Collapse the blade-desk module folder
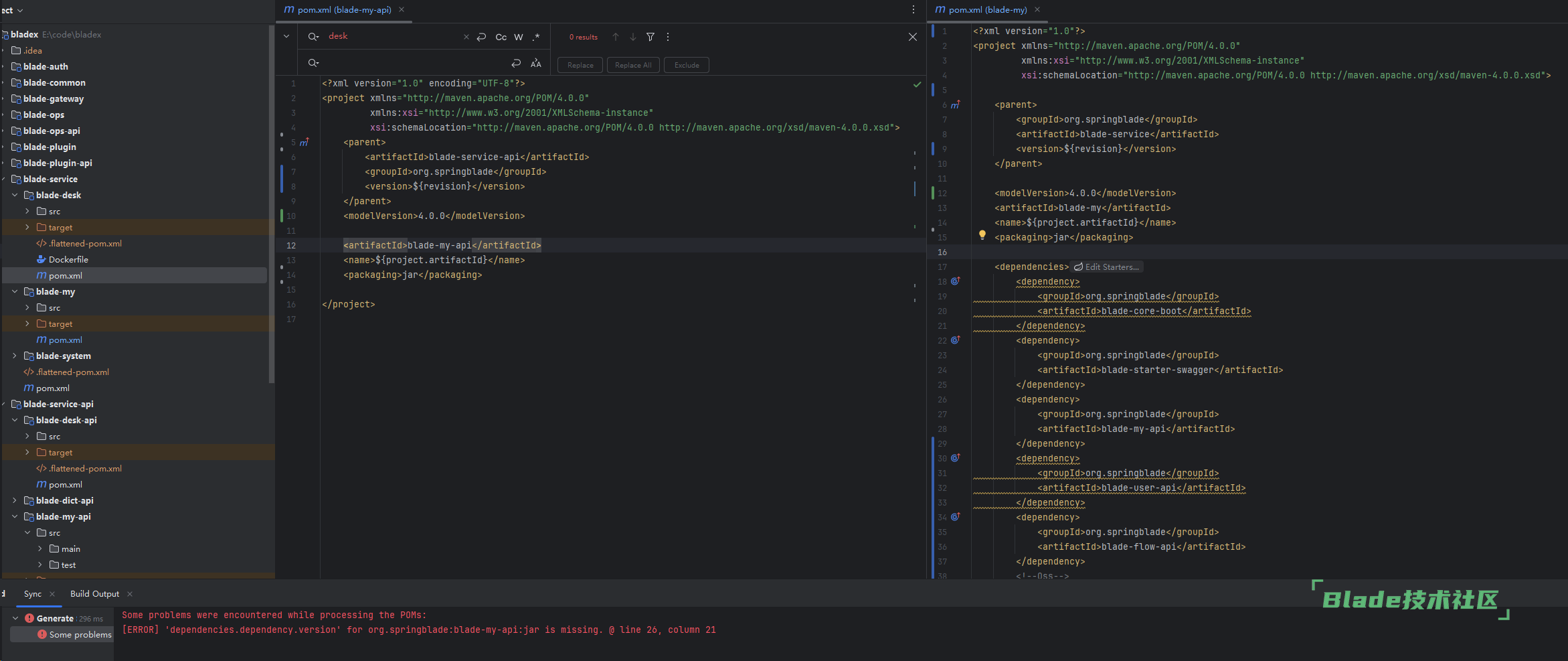 (15, 195)
